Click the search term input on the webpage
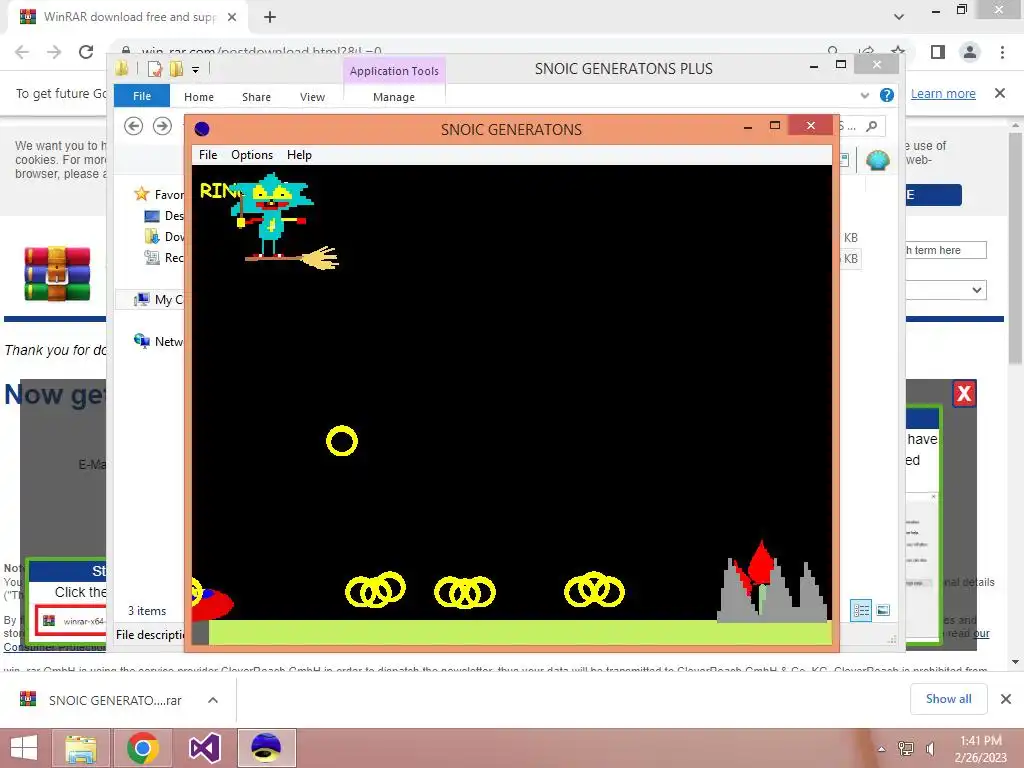 tap(946, 250)
